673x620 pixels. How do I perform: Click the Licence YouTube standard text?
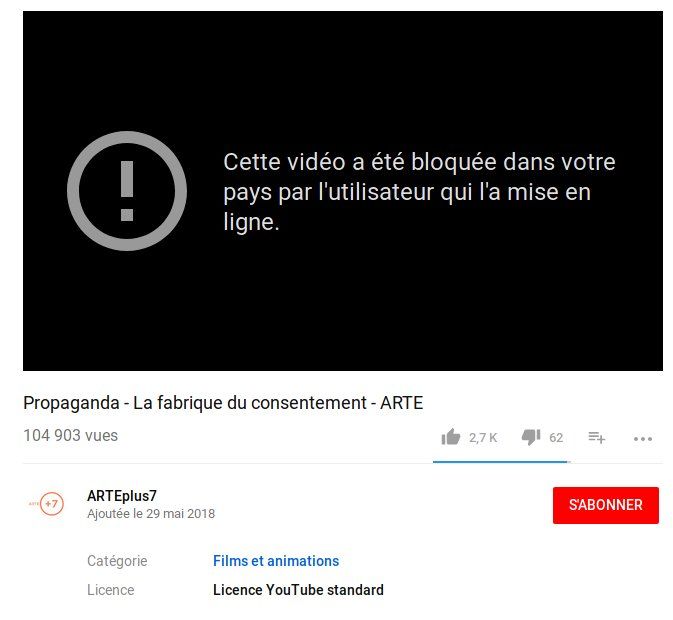pyautogui.click(x=298, y=590)
